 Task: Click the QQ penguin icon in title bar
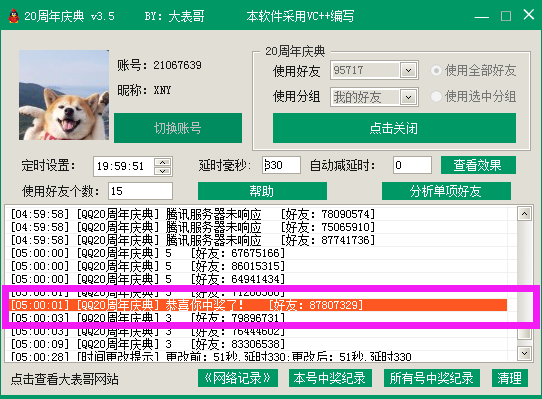14,16
